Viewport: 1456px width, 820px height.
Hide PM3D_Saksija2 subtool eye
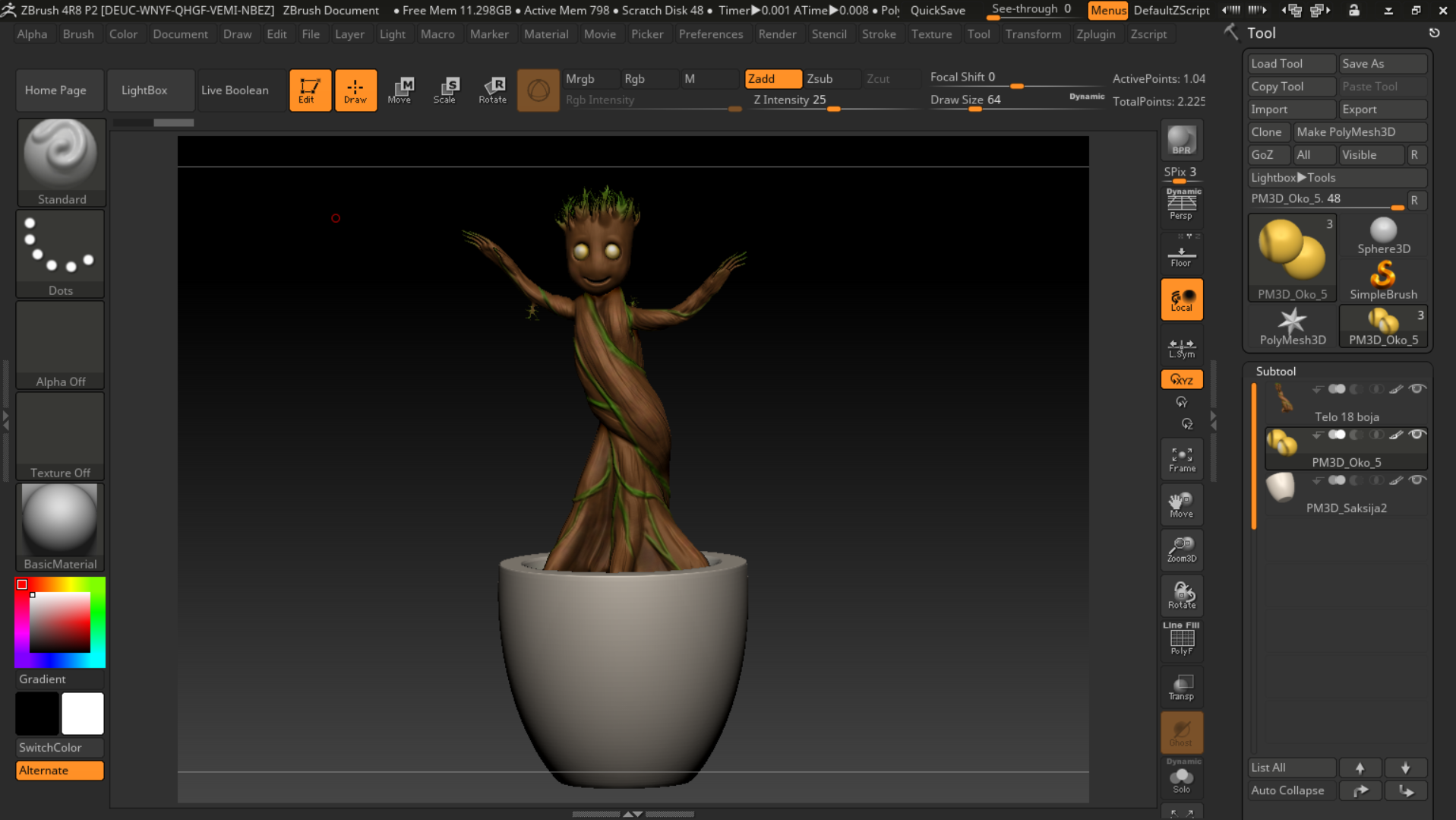click(x=1417, y=480)
